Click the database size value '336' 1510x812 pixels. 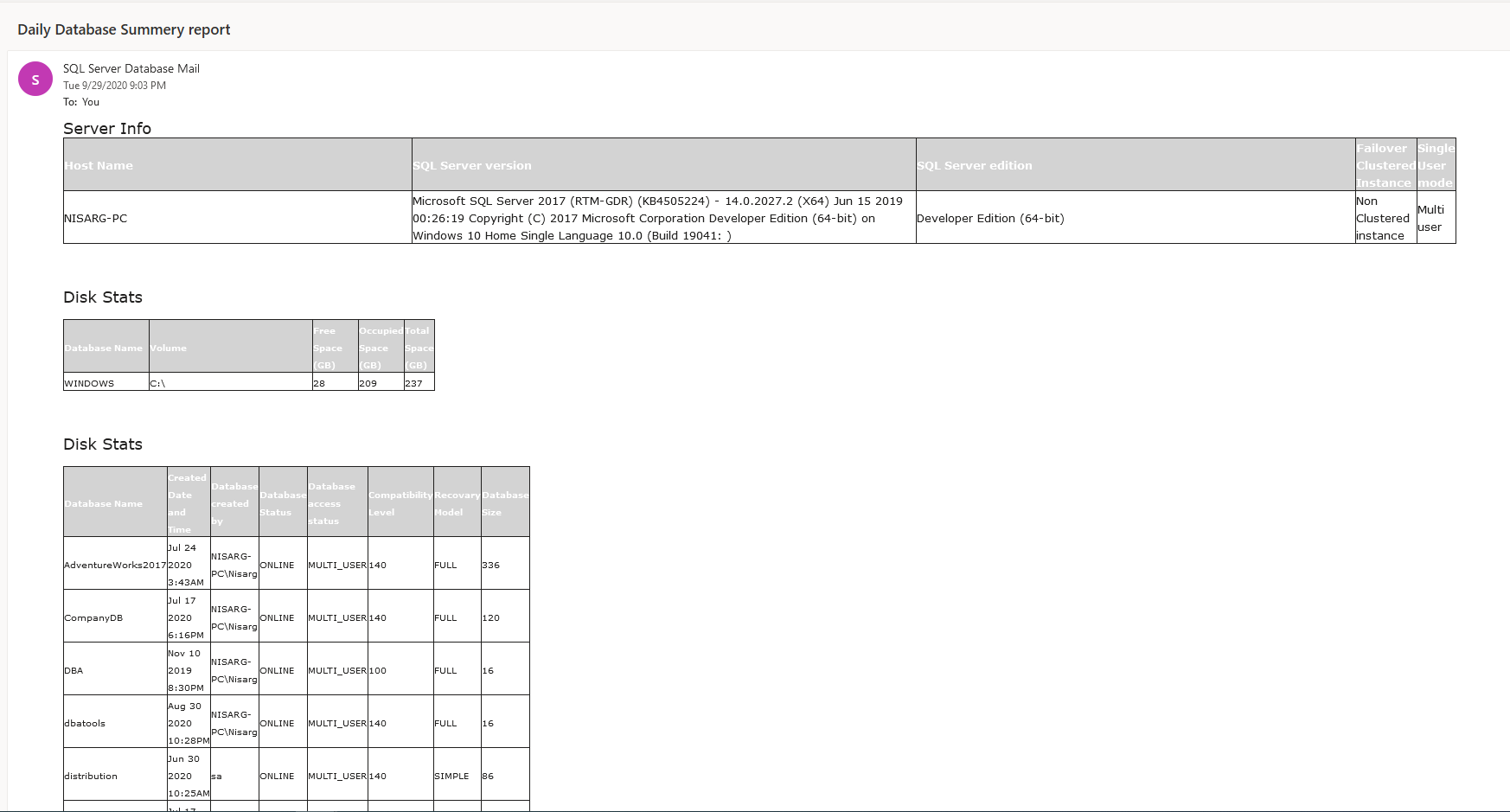(x=505, y=564)
